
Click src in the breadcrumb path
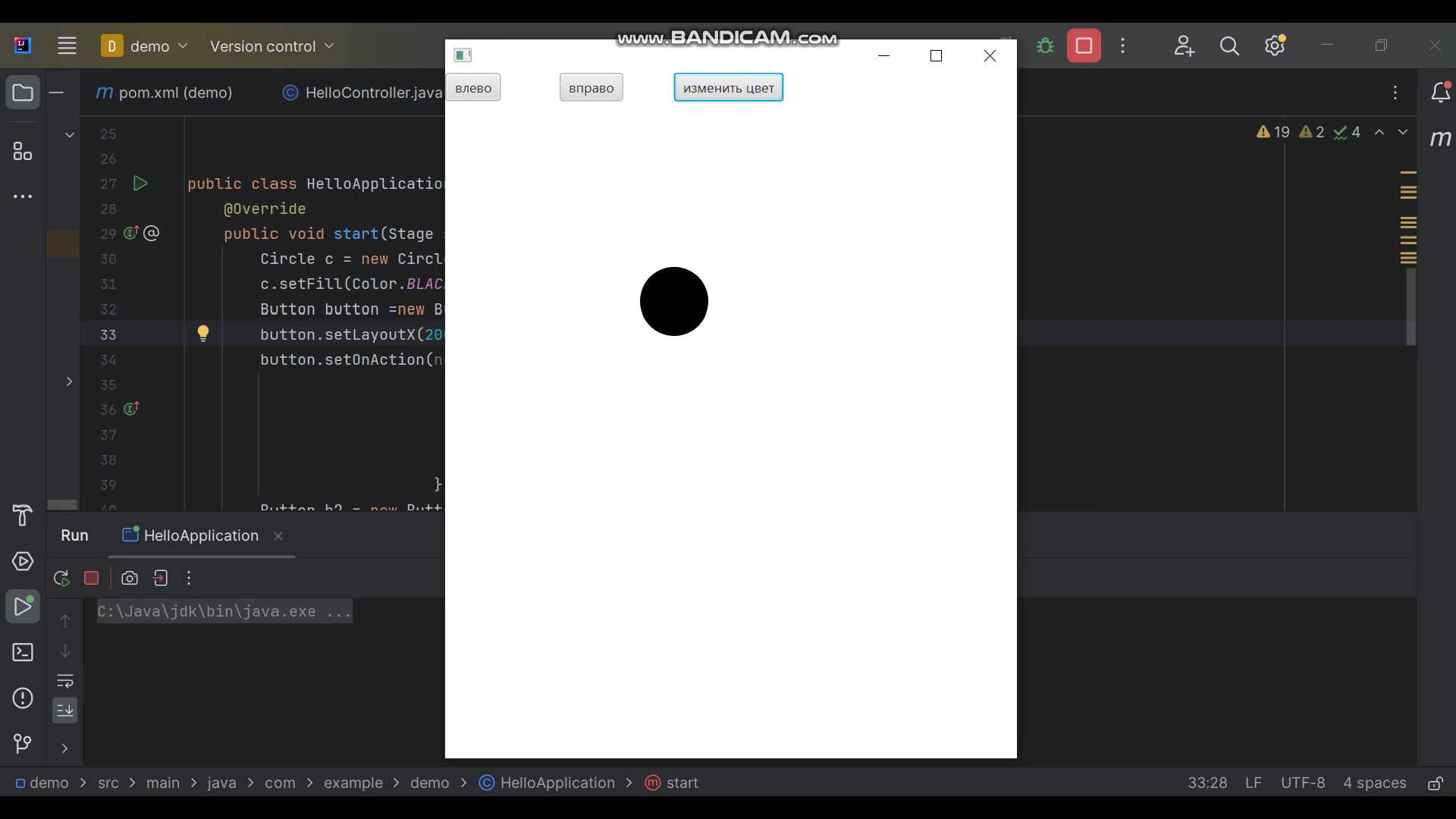pos(108,783)
